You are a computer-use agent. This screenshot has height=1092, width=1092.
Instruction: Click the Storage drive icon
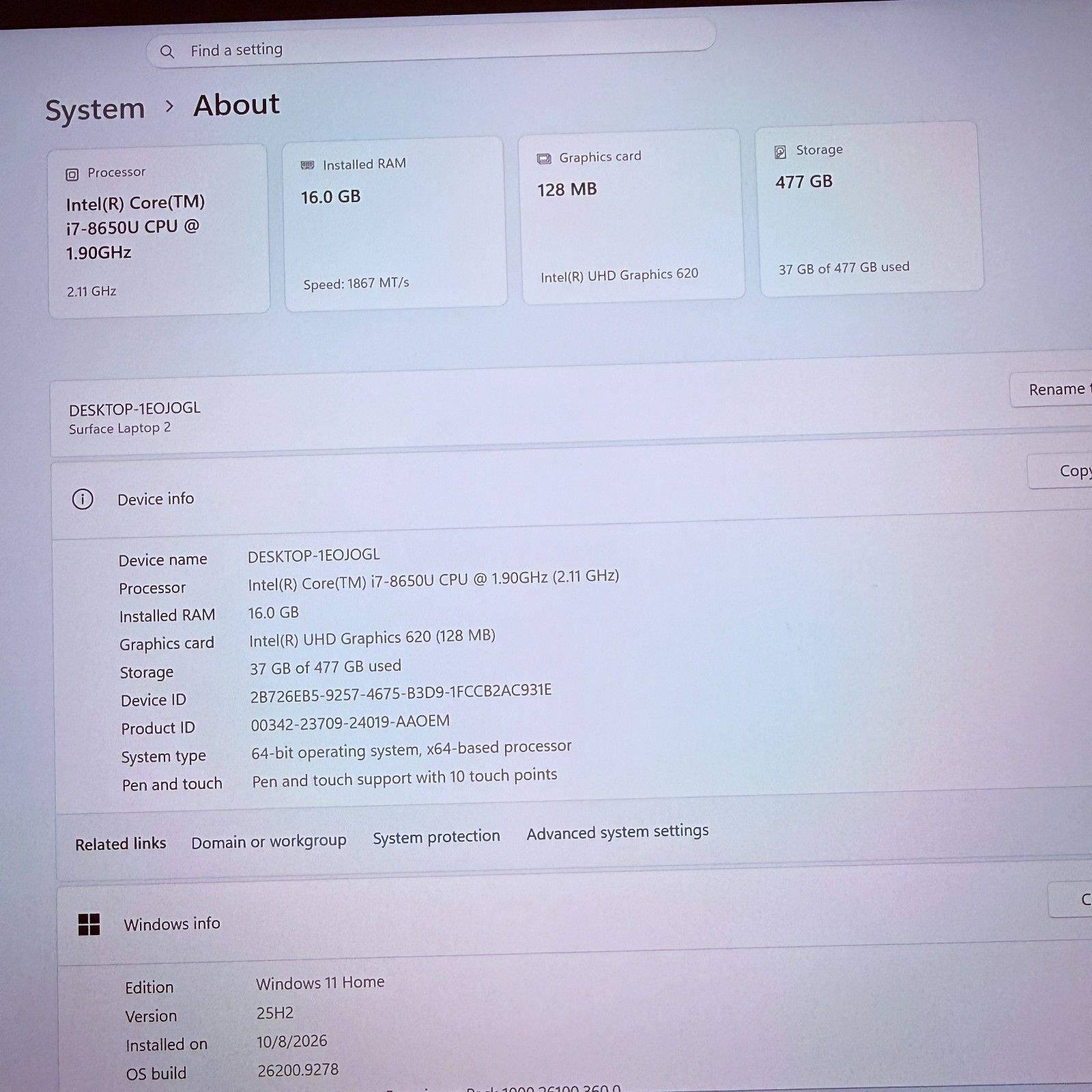tap(780, 152)
